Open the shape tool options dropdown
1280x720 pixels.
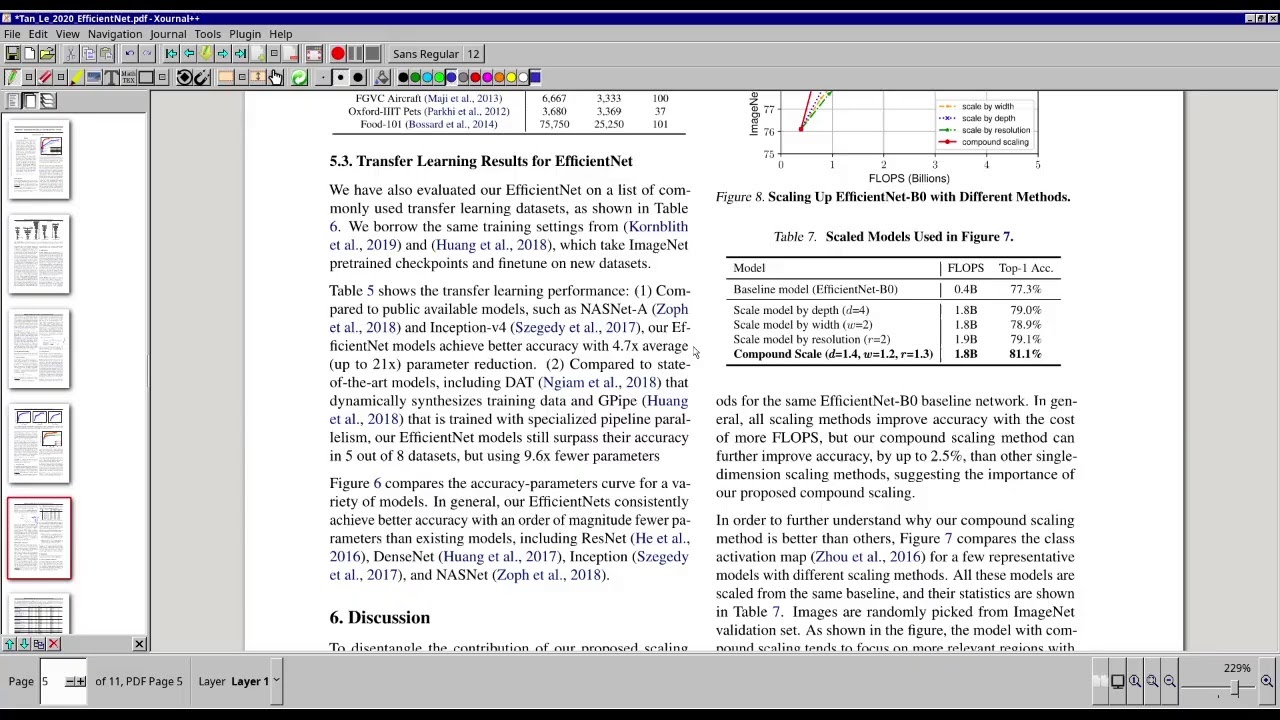pos(162,77)
